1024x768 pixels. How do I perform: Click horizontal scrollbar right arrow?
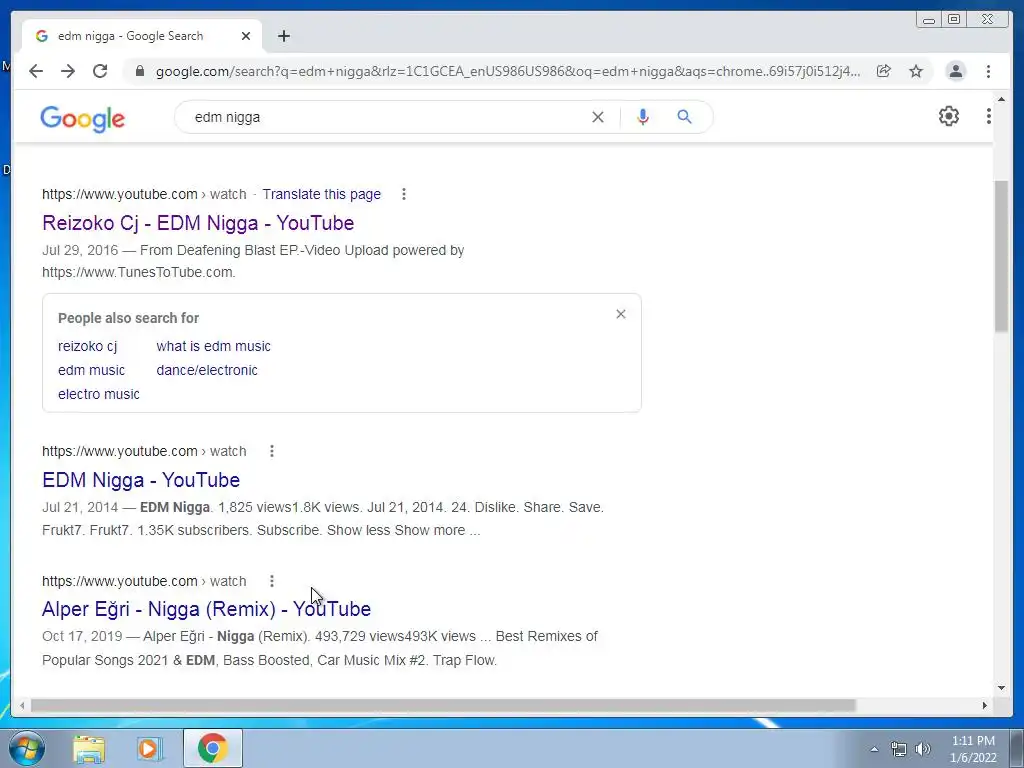pyautogui.click(x=985, y=705)
